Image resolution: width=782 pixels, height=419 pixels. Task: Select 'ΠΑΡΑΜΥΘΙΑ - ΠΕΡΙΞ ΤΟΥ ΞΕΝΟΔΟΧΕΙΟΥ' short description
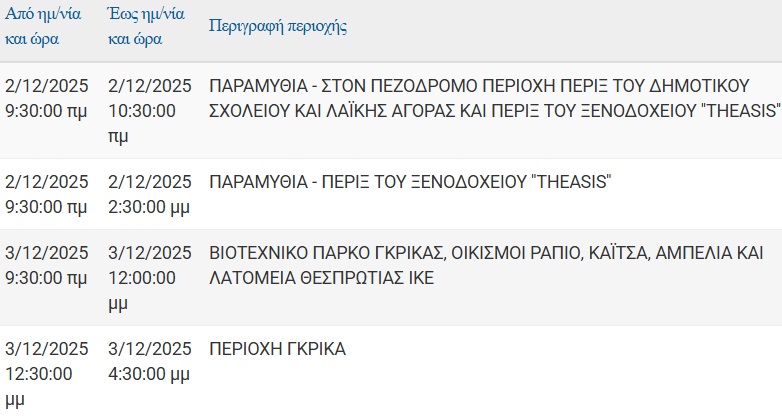(x=410, y=182)
